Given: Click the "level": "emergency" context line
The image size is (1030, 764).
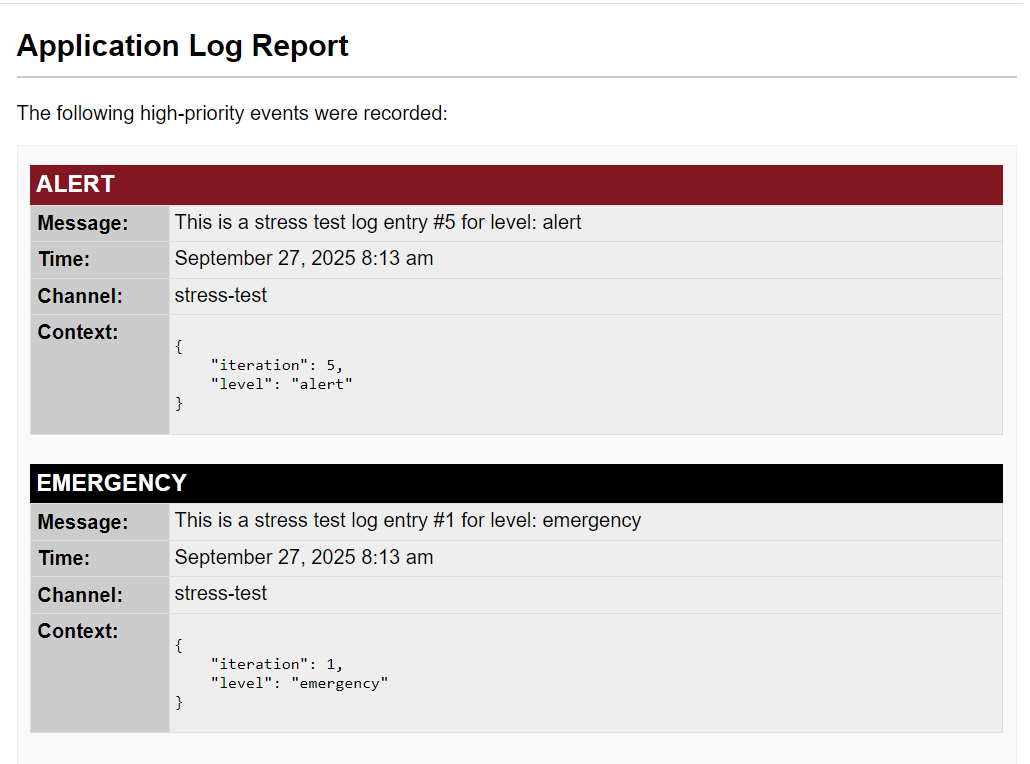Looking at the screenshot, I should pyautogui.click(x=299, y=683).
